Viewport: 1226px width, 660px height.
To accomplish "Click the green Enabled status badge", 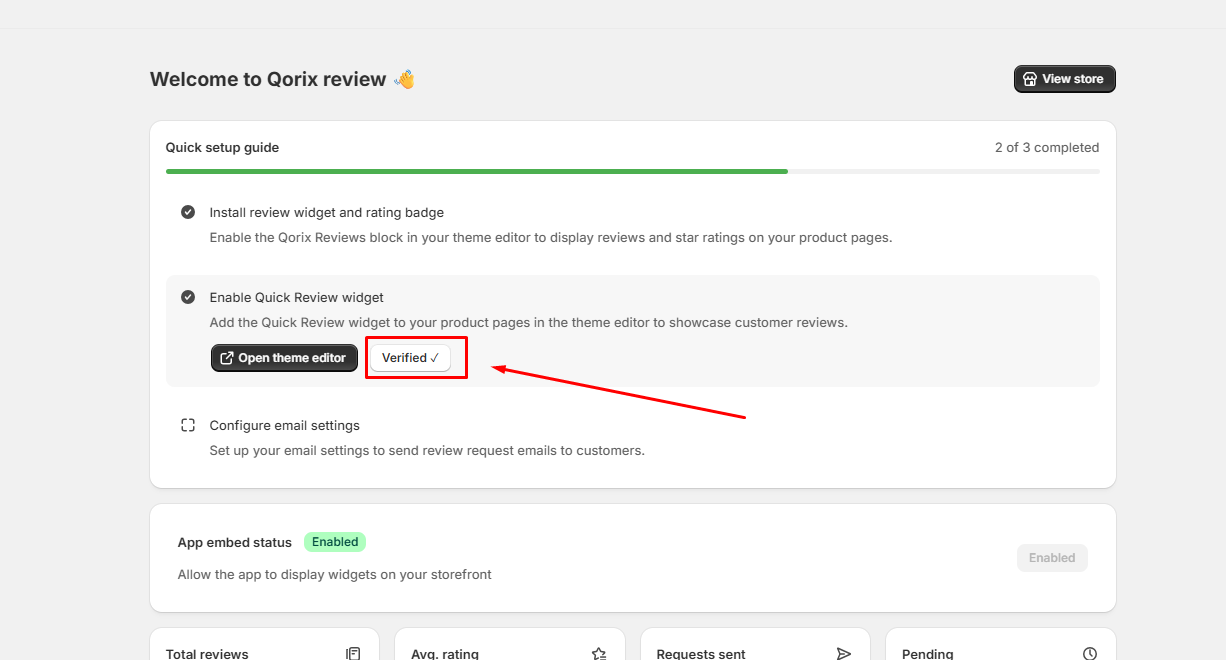I will (335, 542).
